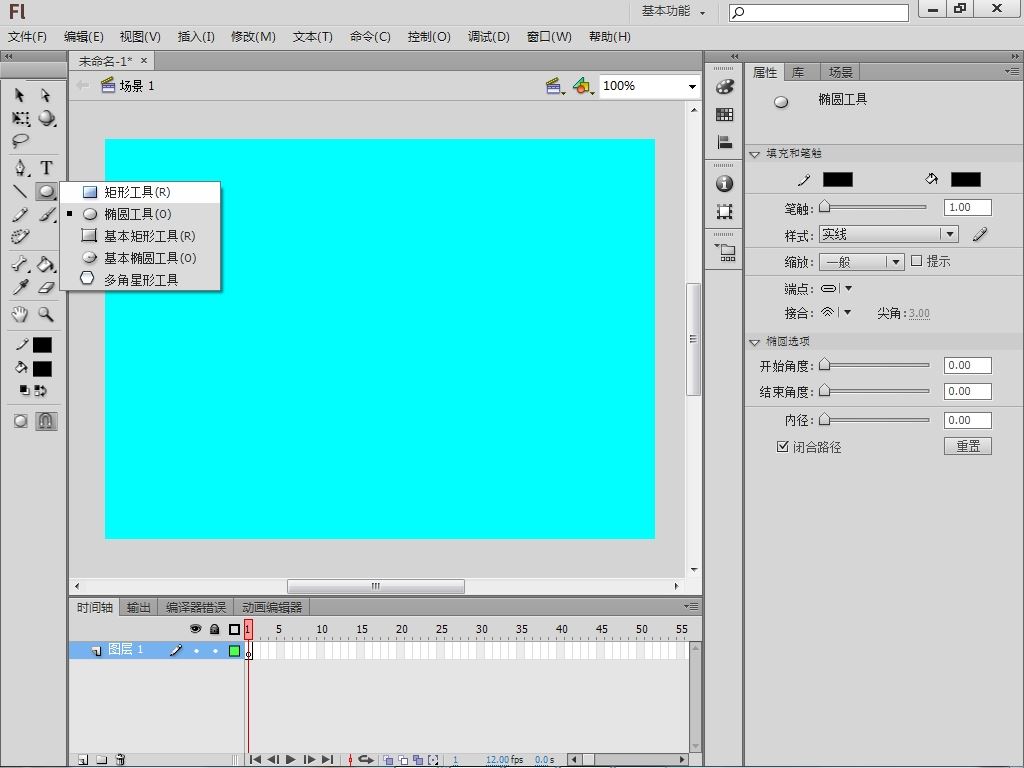Toggle the 闭合路径 checkbox
This screenshot has width=1024, height=768.
coord(782,447)
